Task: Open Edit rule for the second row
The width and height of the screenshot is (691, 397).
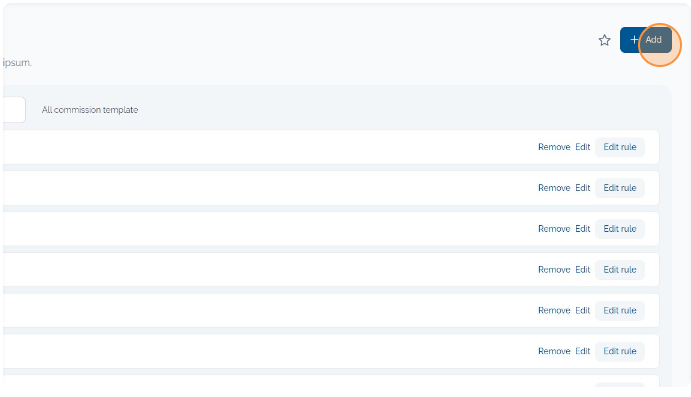Action: point(620,188)
